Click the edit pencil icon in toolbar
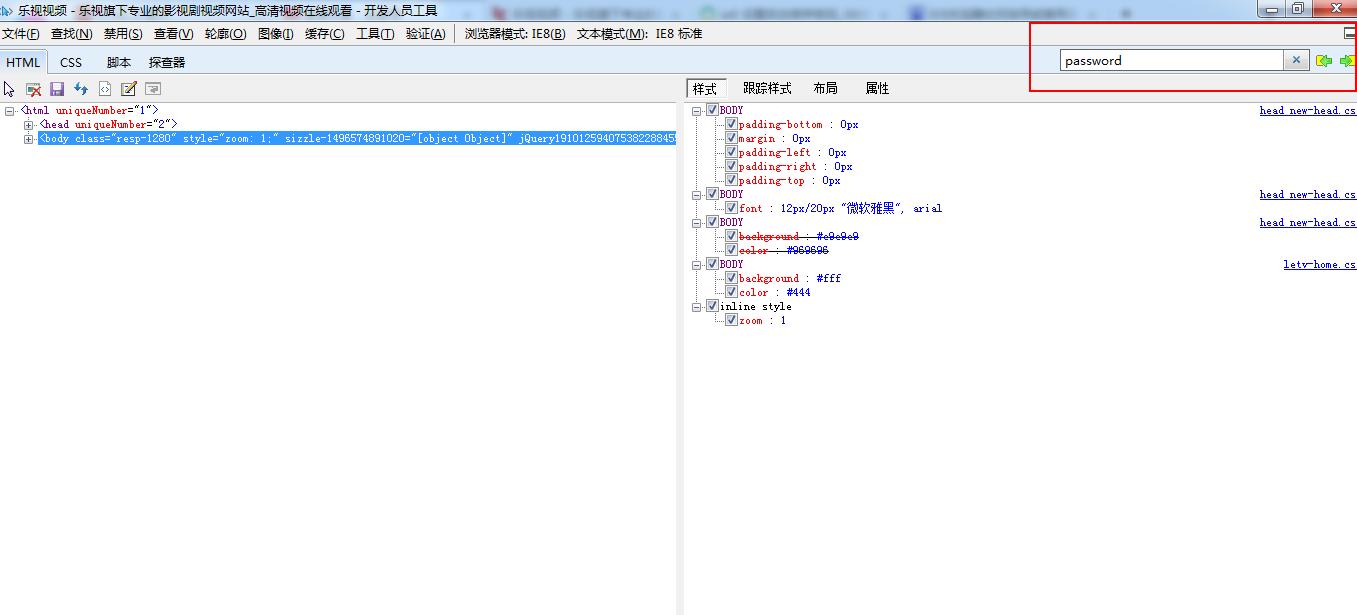The width and height of the screenshot is (1357, 615). [129, 89]
